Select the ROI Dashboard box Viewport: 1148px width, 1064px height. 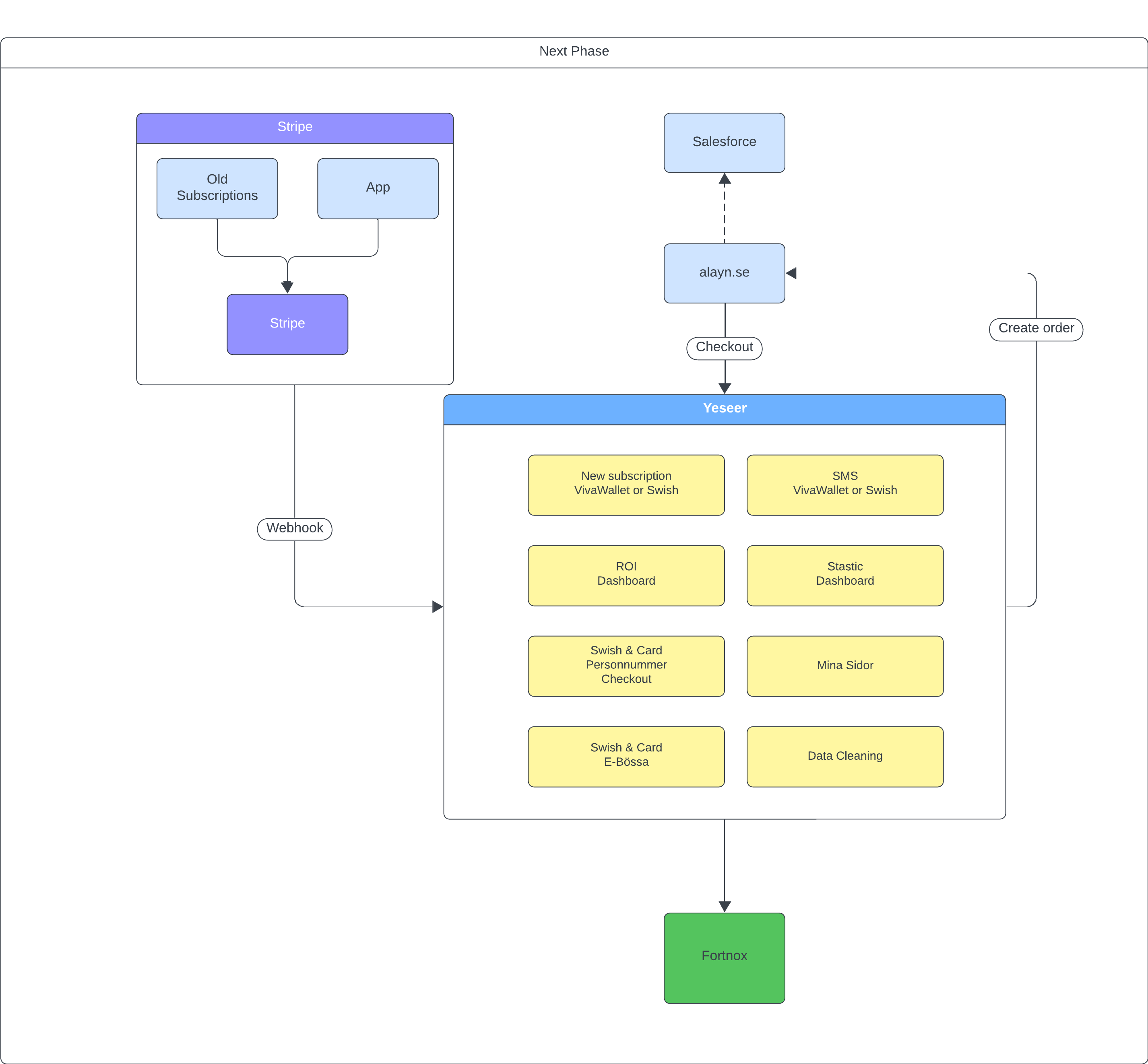pyautogui.click(x=626, y=575)
